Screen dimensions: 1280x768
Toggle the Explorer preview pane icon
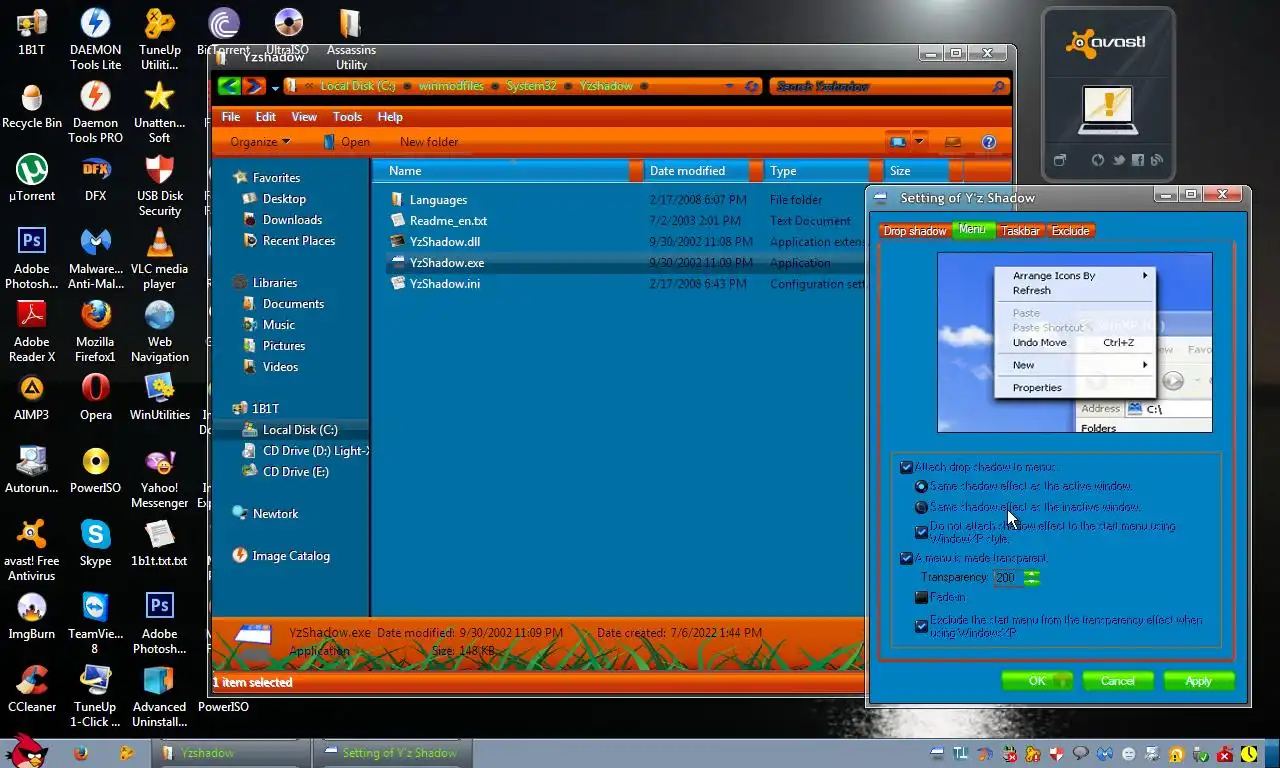(953, 142)
